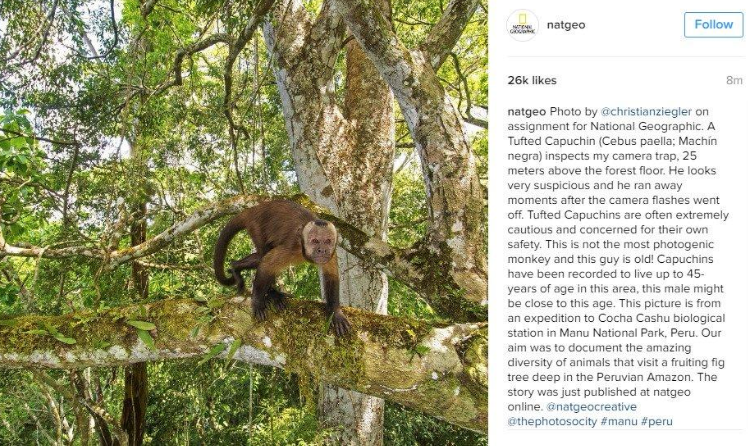Click the Follow button

click(x=713, y=25)
